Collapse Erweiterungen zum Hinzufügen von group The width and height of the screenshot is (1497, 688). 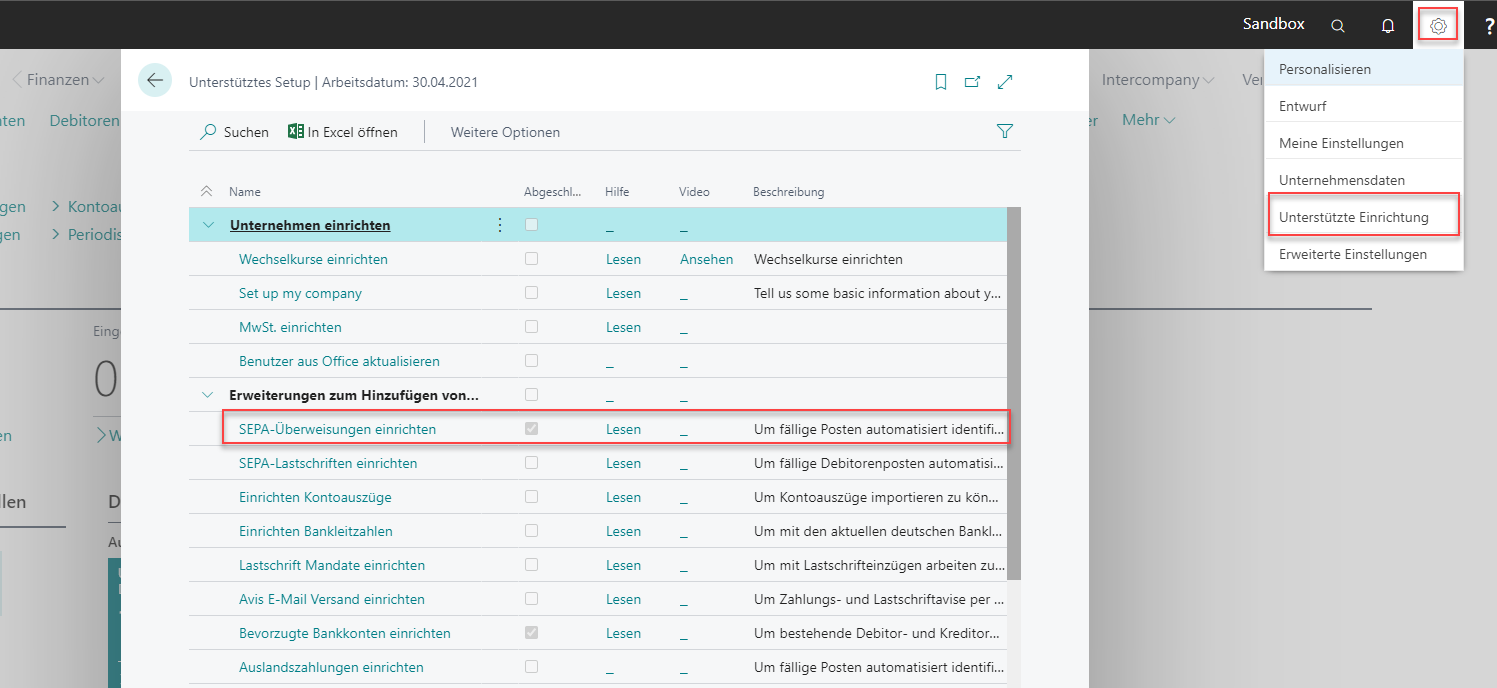coord(208,395)
